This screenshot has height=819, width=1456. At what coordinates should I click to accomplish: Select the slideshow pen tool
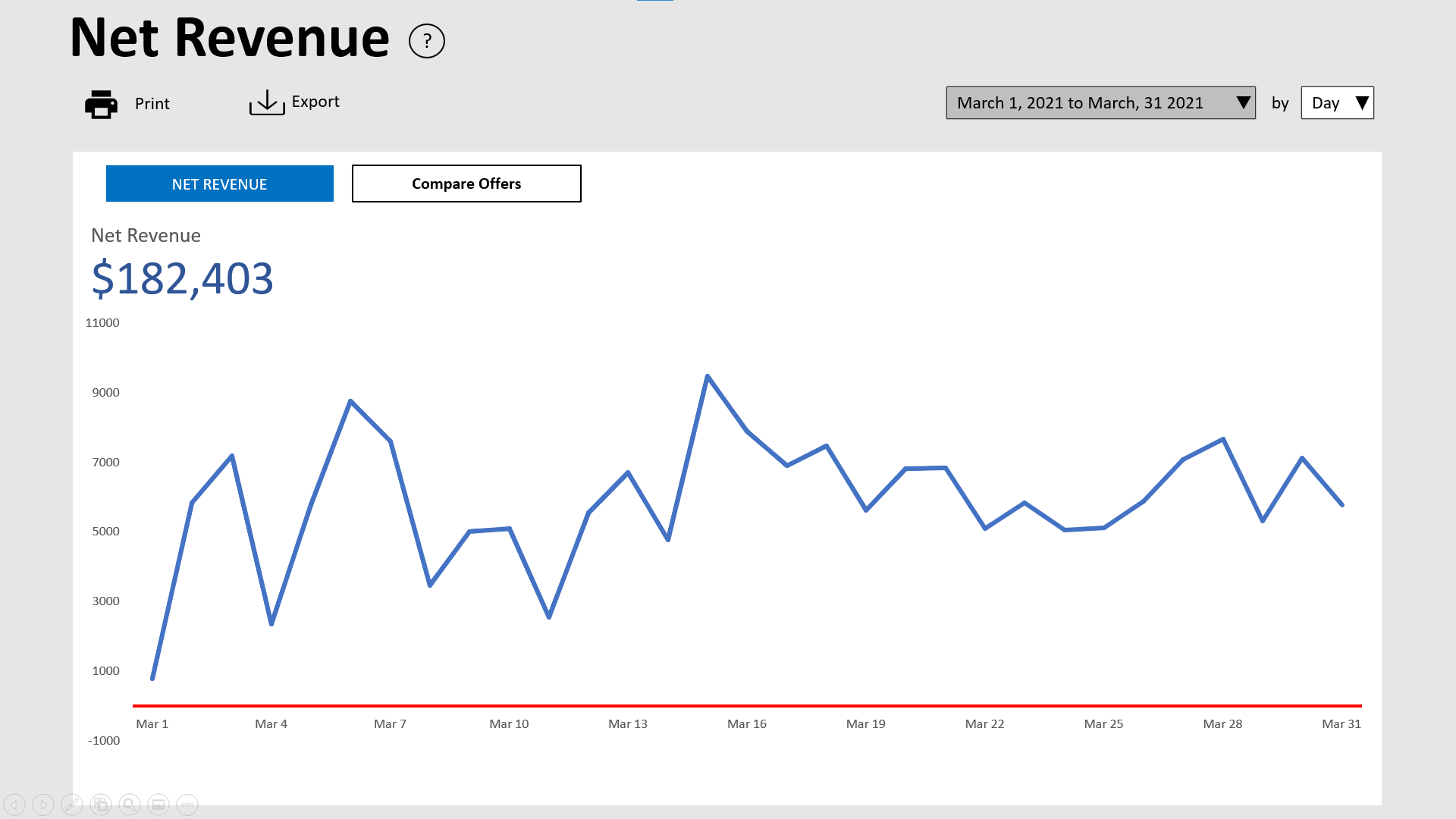coord(72,805)
